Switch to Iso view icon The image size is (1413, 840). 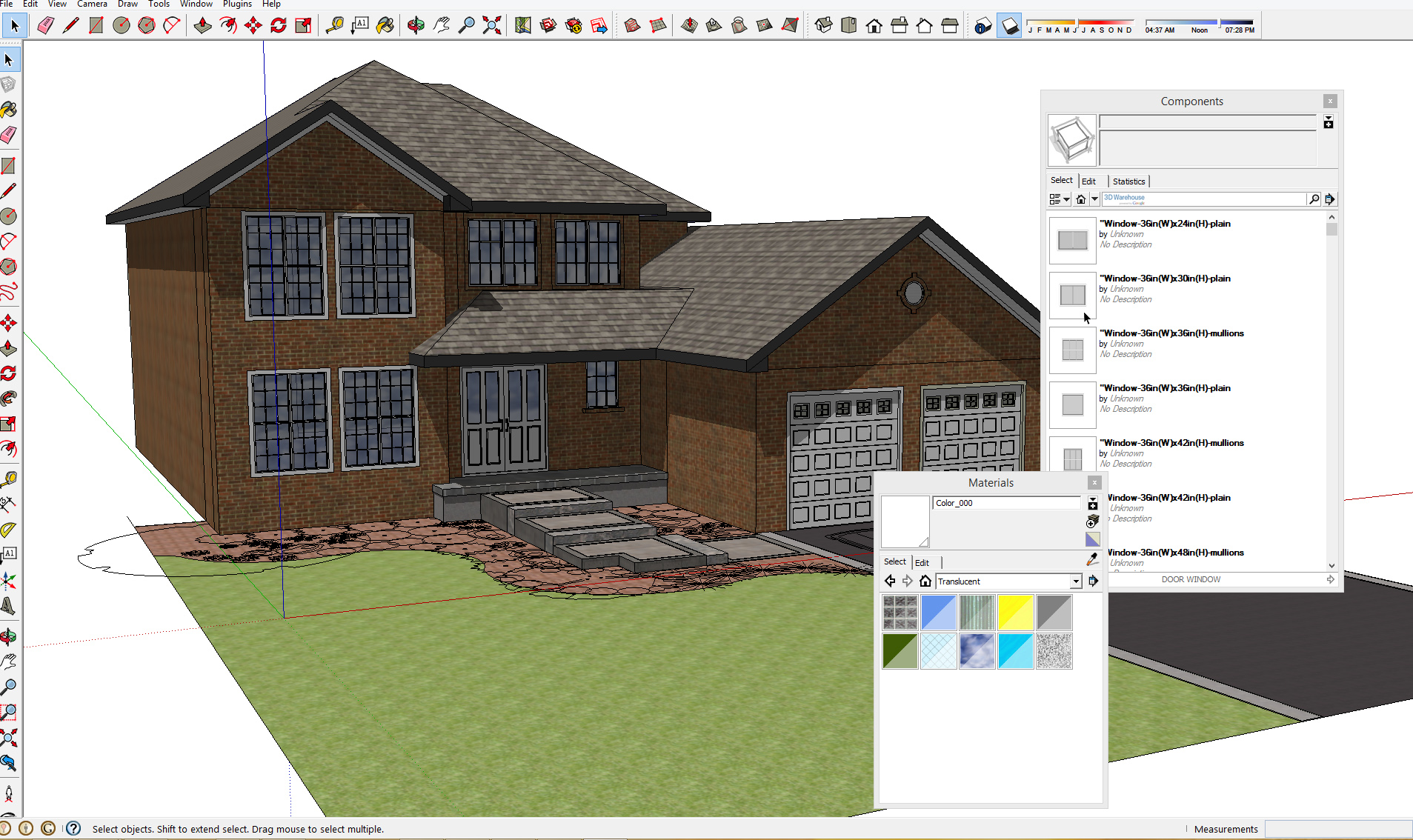[823, 26]
